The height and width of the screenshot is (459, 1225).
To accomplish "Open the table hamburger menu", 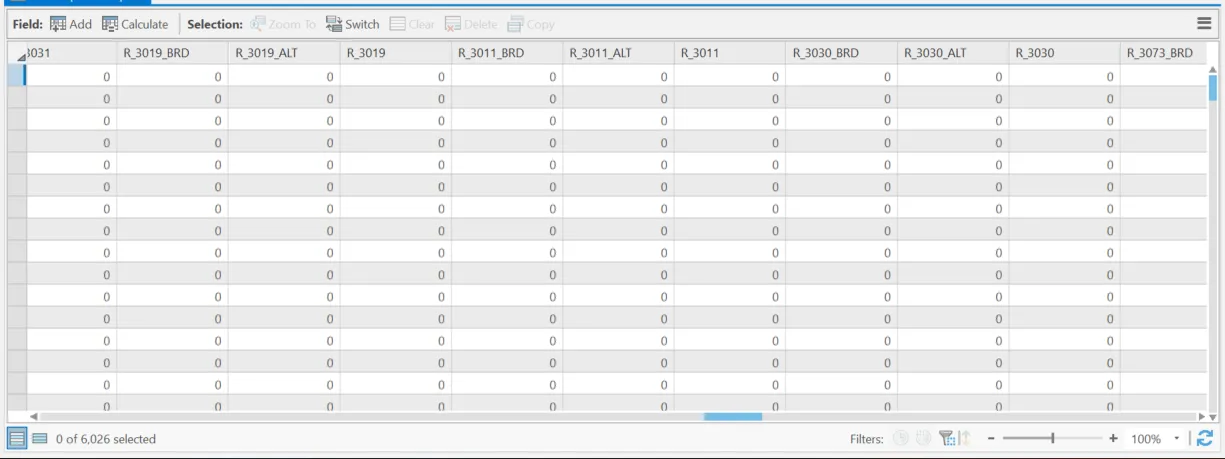I will click(1204, 24).
